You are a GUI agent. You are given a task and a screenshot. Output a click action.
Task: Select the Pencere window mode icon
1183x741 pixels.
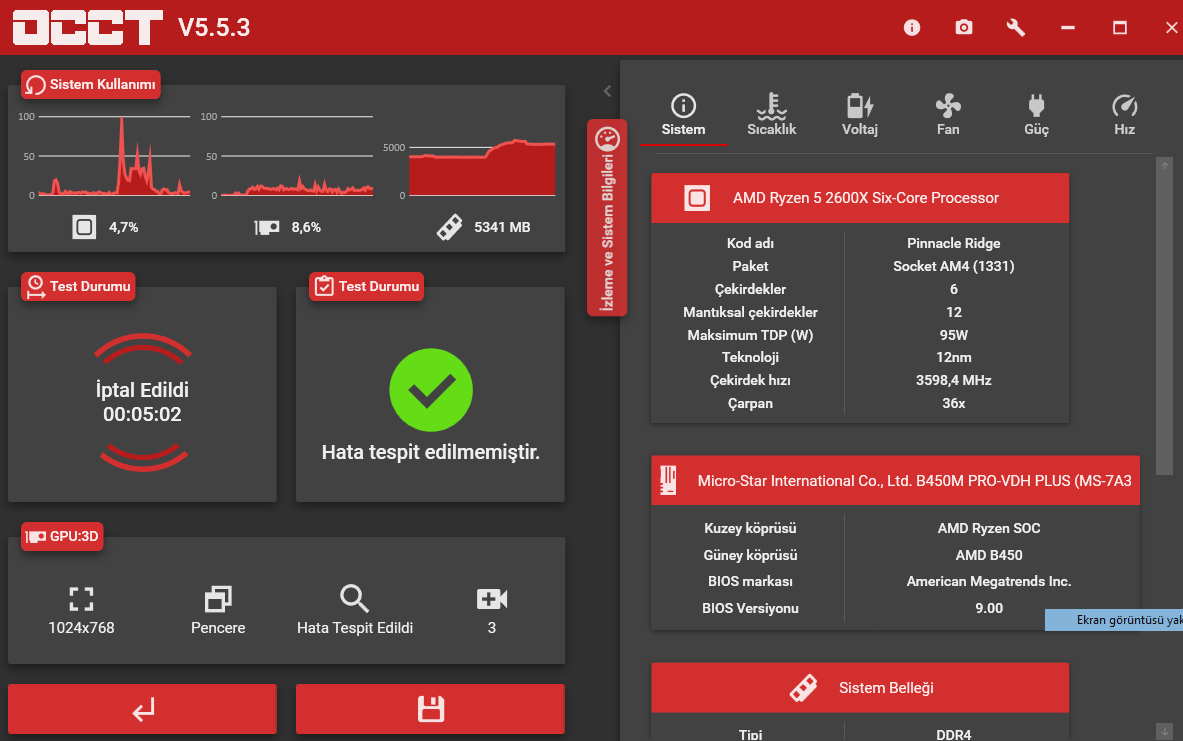pos(218,599)
